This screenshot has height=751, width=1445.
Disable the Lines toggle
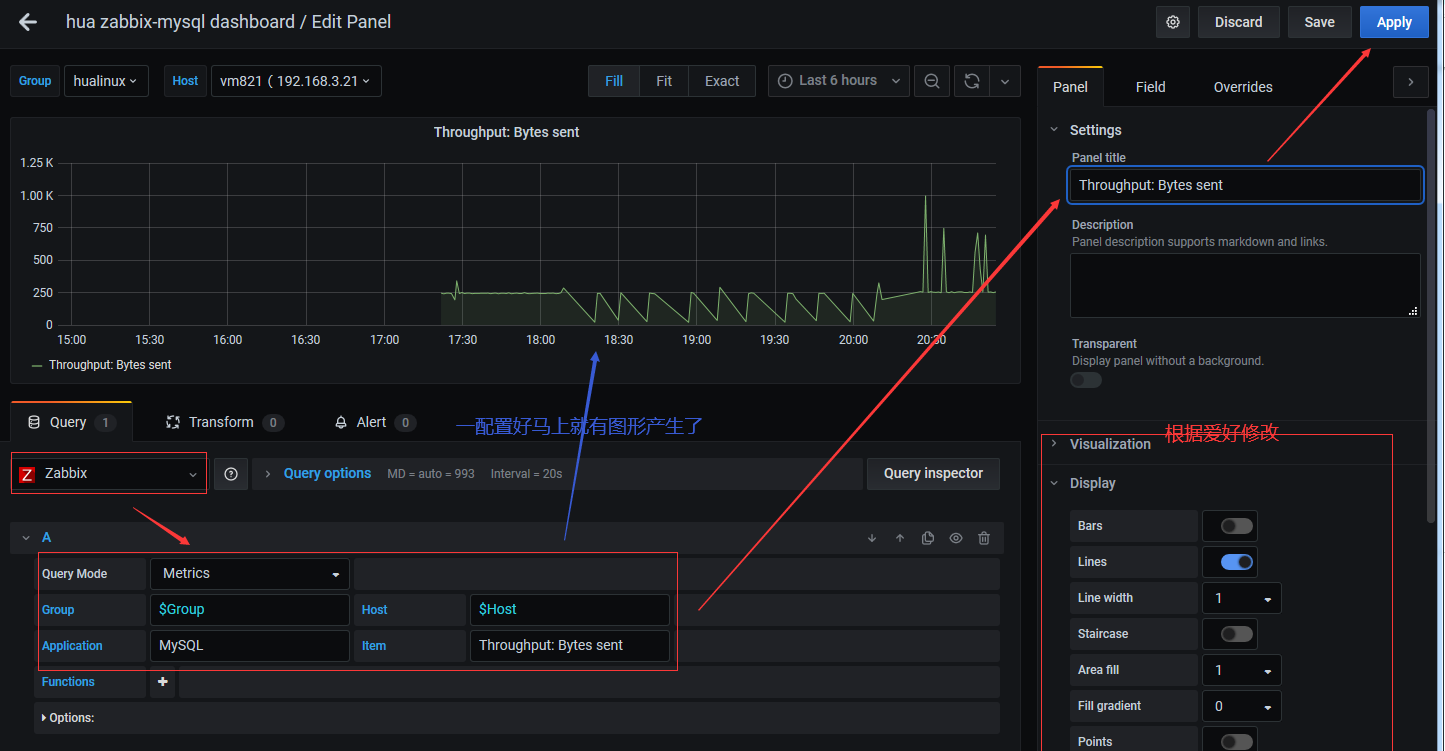(x=1237, y=562)
